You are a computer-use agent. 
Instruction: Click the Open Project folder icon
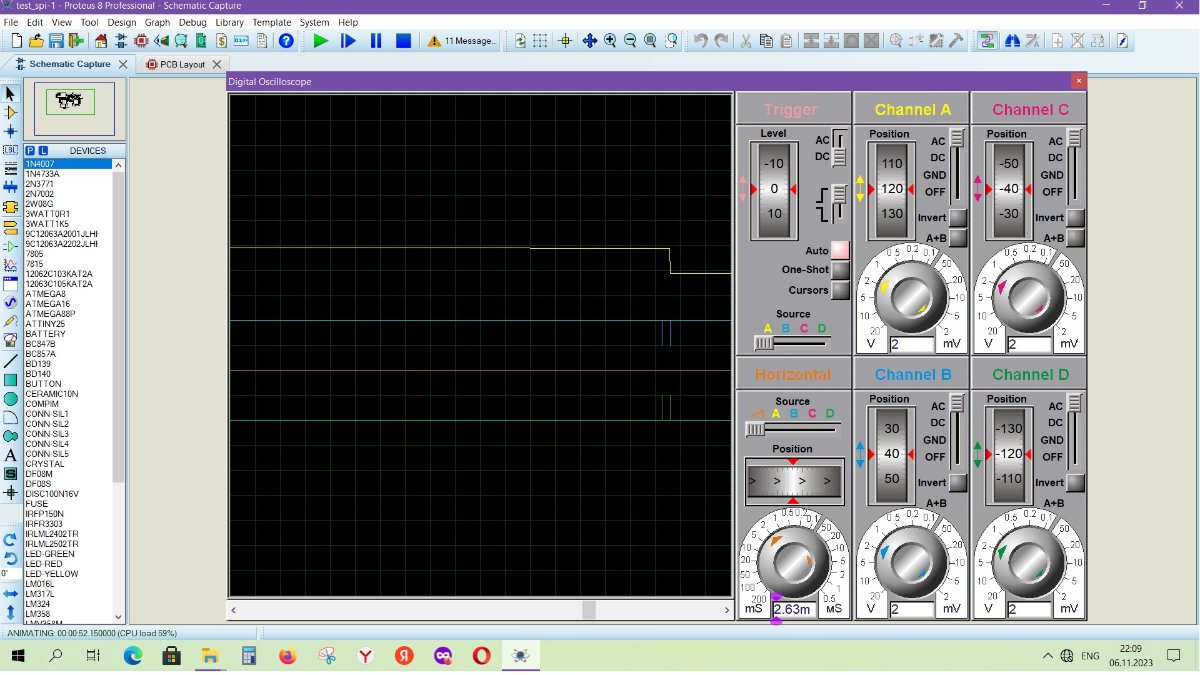[x=36, y=41]
